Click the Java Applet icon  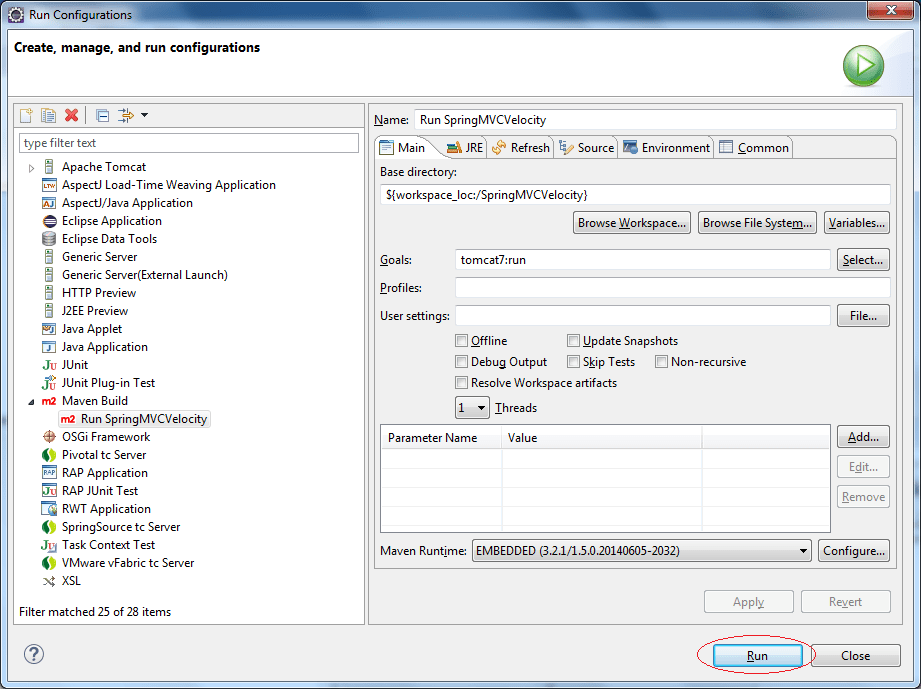(49, 329)
